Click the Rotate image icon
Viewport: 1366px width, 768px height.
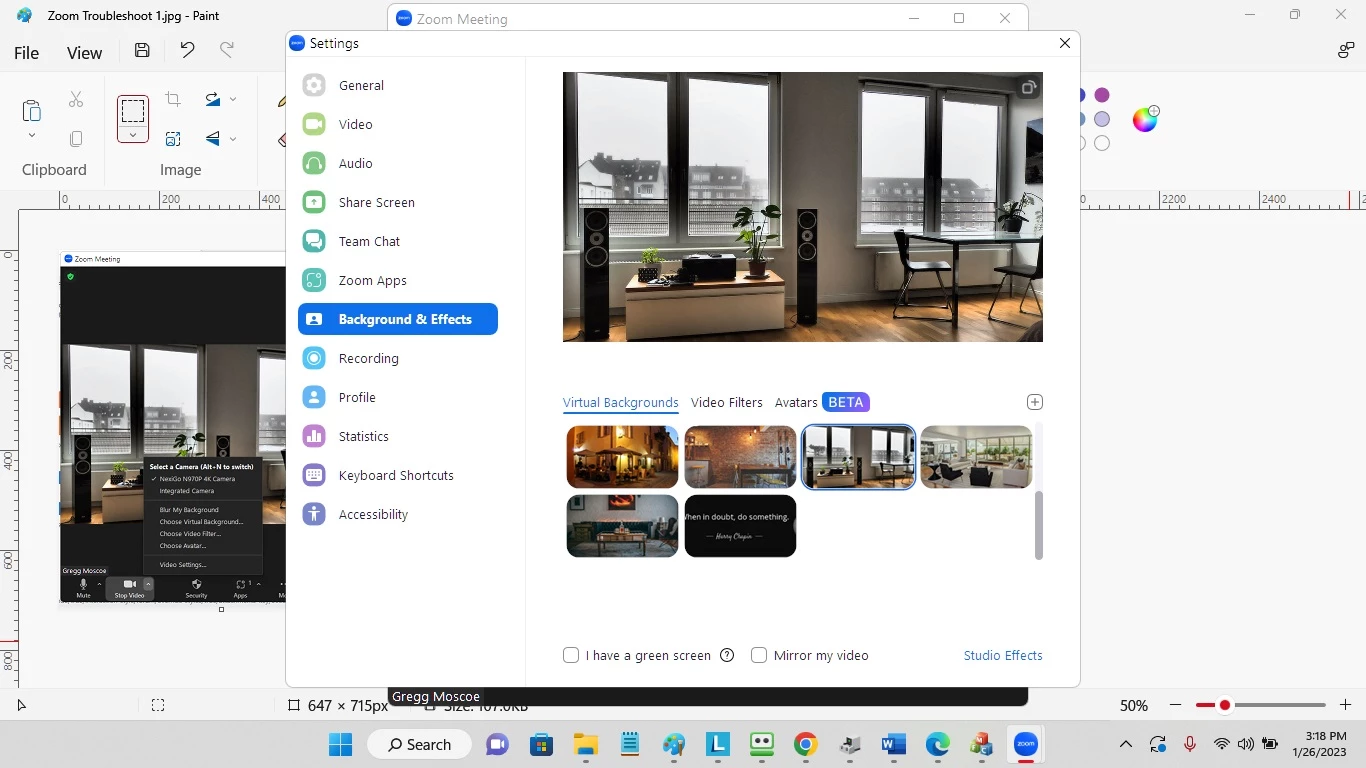point(213,99)
